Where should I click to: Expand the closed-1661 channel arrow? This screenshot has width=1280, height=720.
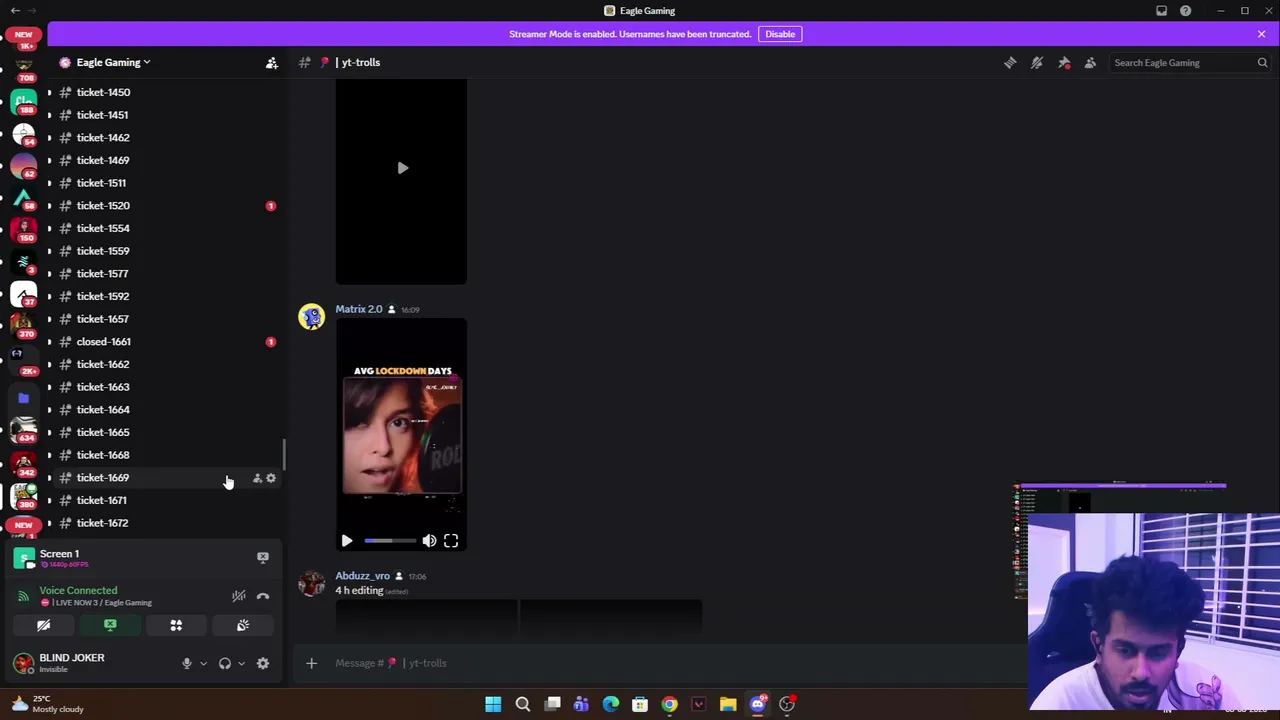tap(49, 342)
